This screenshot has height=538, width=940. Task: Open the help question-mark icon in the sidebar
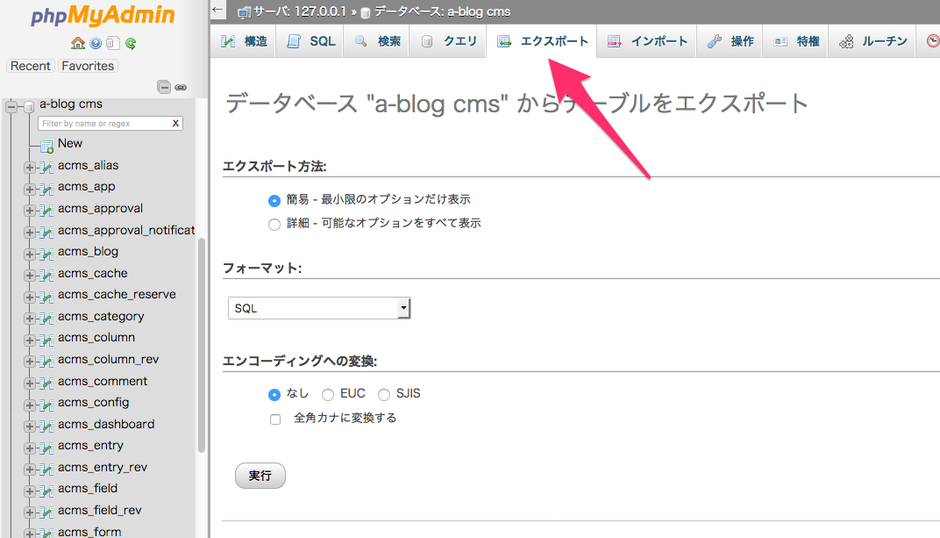96,44
